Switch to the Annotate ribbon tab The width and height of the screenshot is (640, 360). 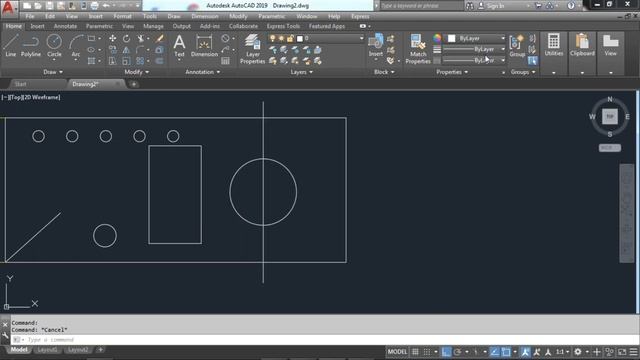(x=65, y=26)
